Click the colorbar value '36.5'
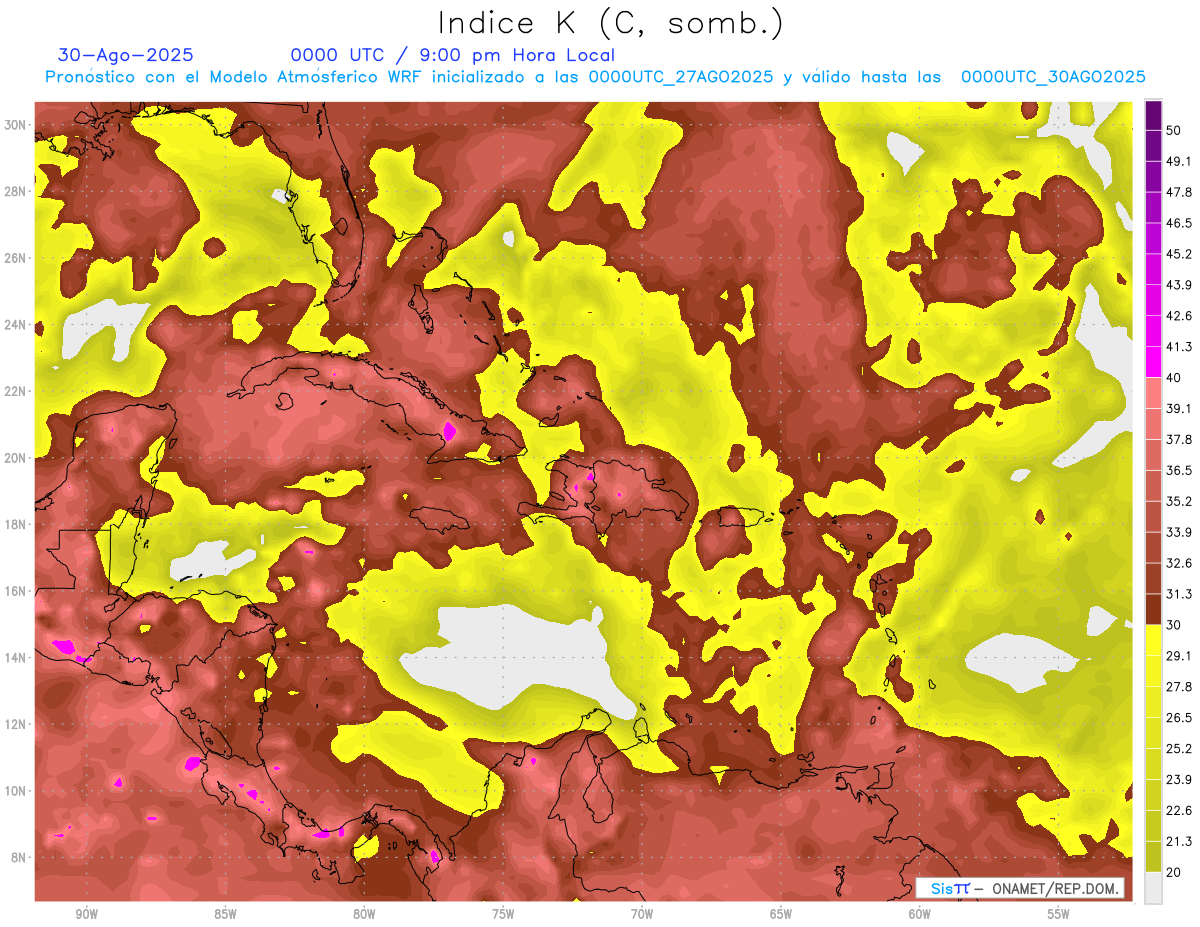 point(1179,470)
